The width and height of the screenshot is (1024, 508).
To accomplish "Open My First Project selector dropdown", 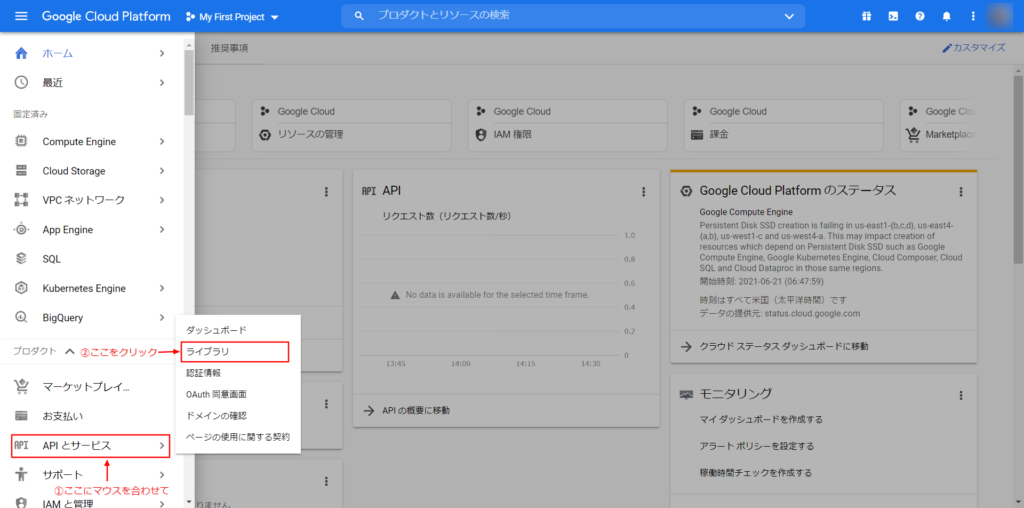I will [232, 17].
